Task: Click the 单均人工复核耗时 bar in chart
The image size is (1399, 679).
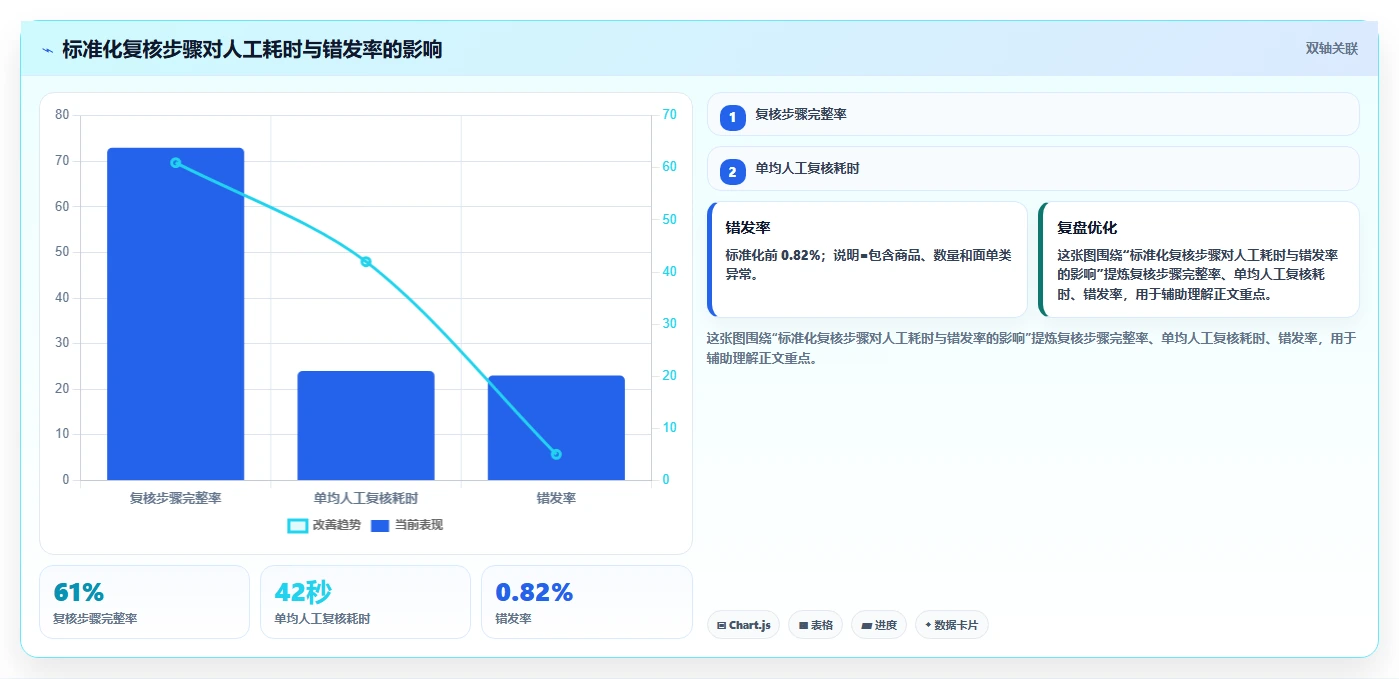Action: tap(366, 426)
